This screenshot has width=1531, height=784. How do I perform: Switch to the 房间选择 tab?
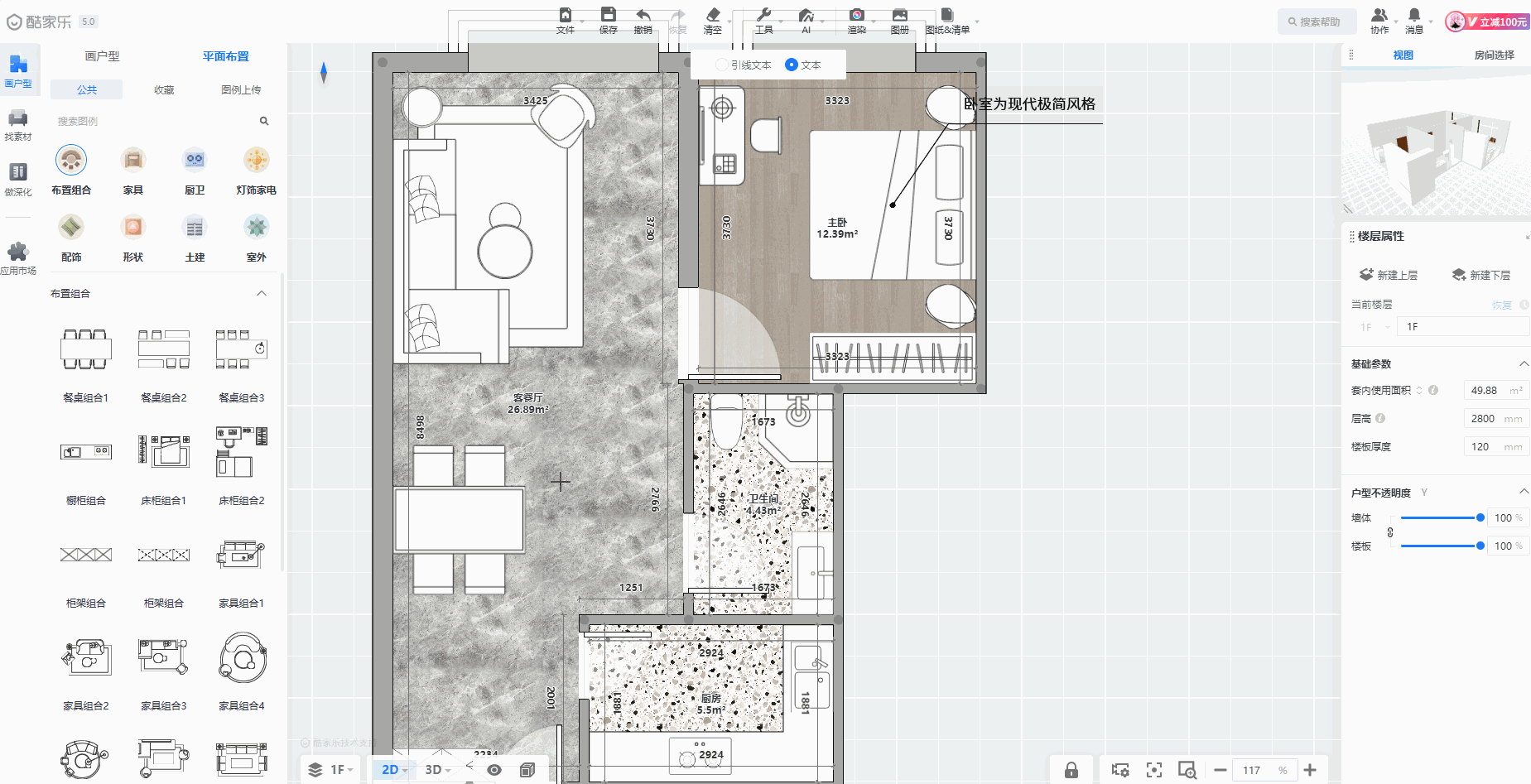click(x=1494, y=55)
